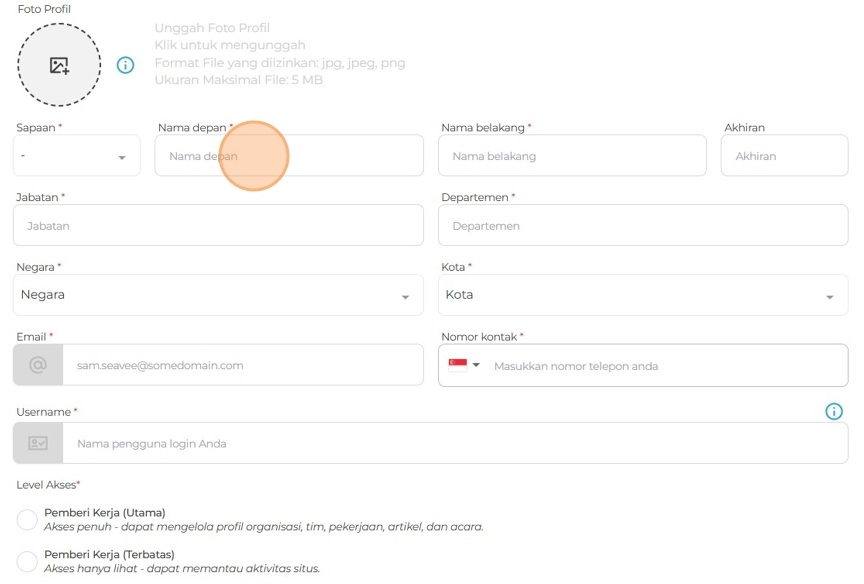864x584 pixels.
Task: Click the Username login name field
Action: (455, 443)
